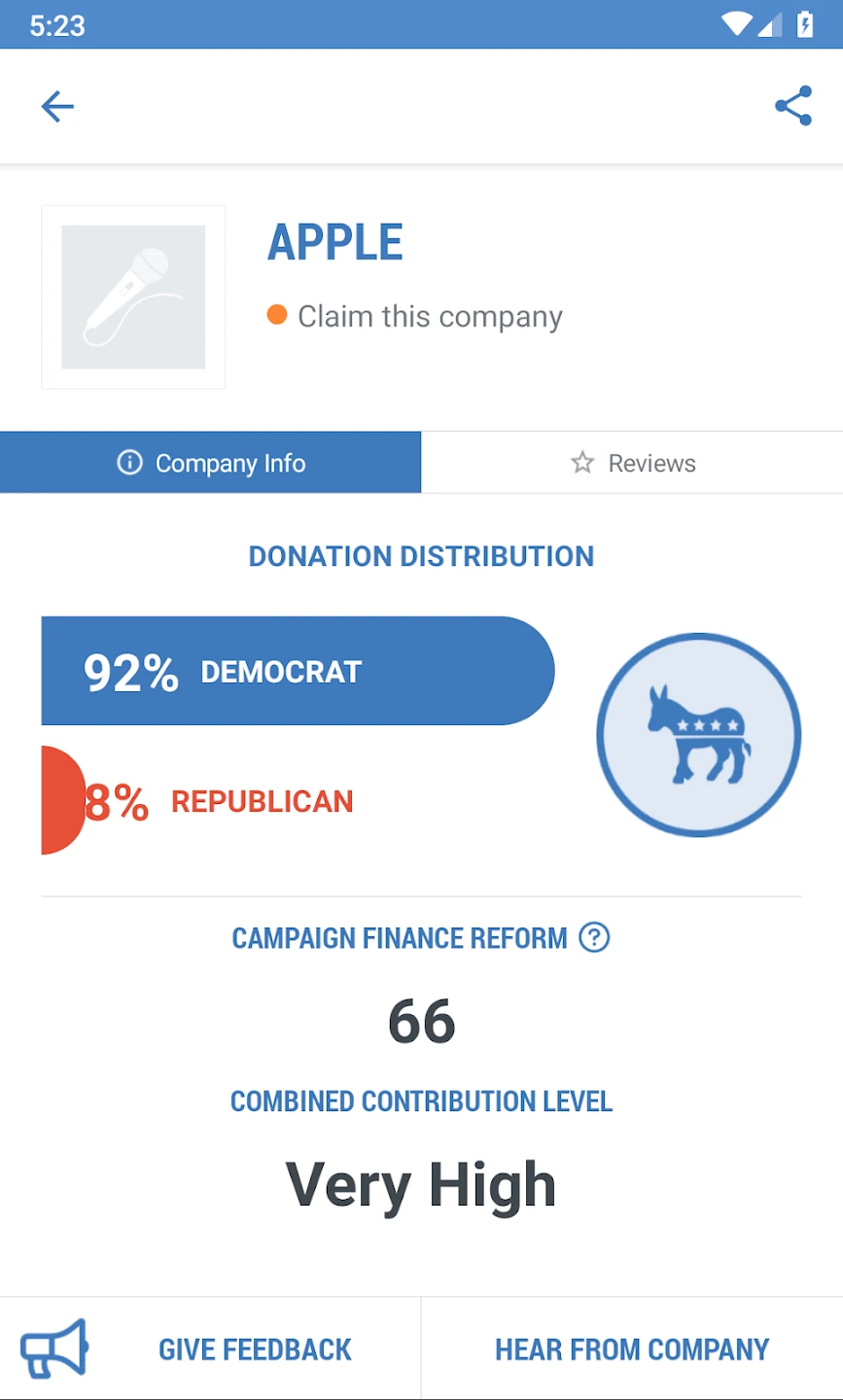
Task: Click the info icon on Company Info
Action: 129,463
